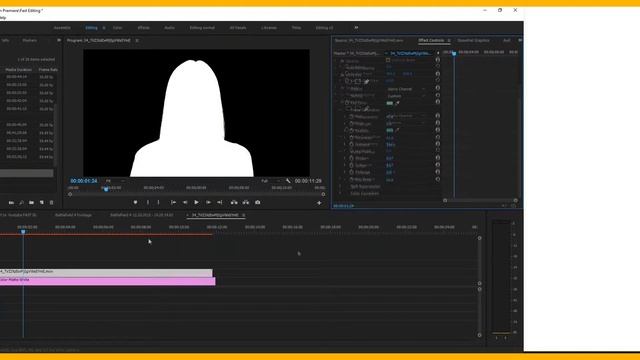640x360 pixels.
Task: Open the Essential Graphics tab
Action: (473, 40)
